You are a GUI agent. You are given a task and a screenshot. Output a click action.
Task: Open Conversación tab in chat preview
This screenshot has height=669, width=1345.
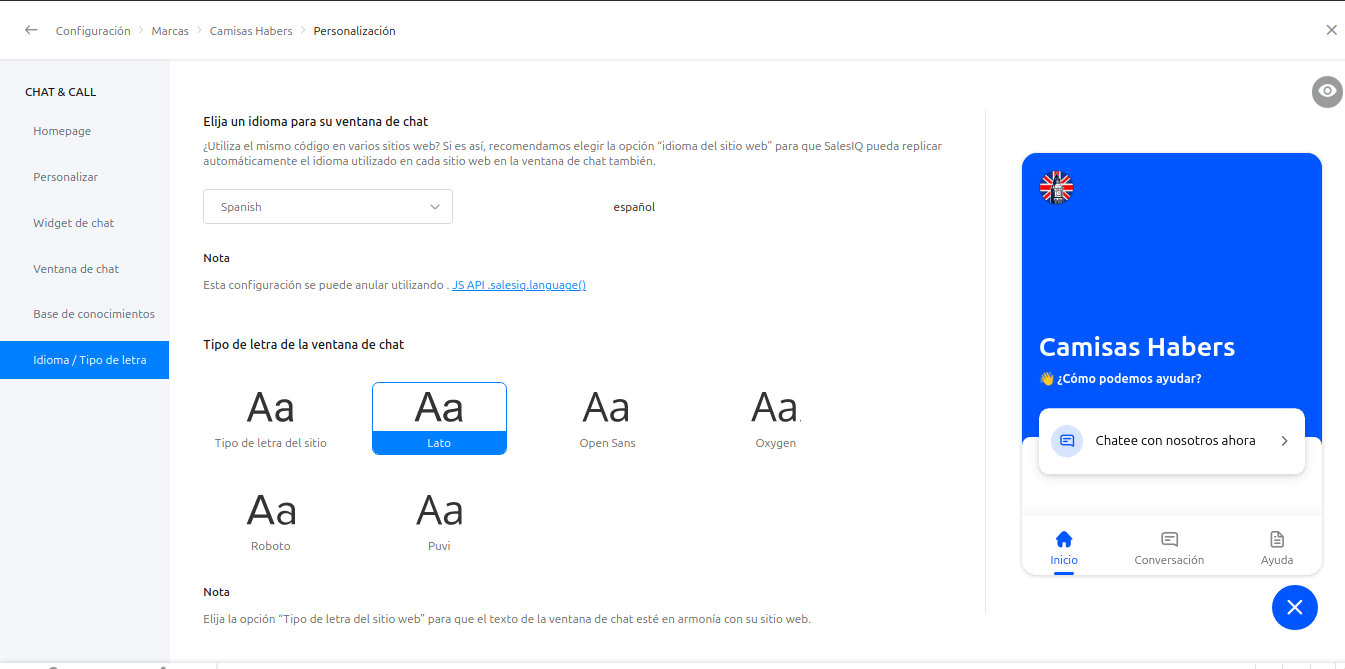click(x=1169, y=549)
